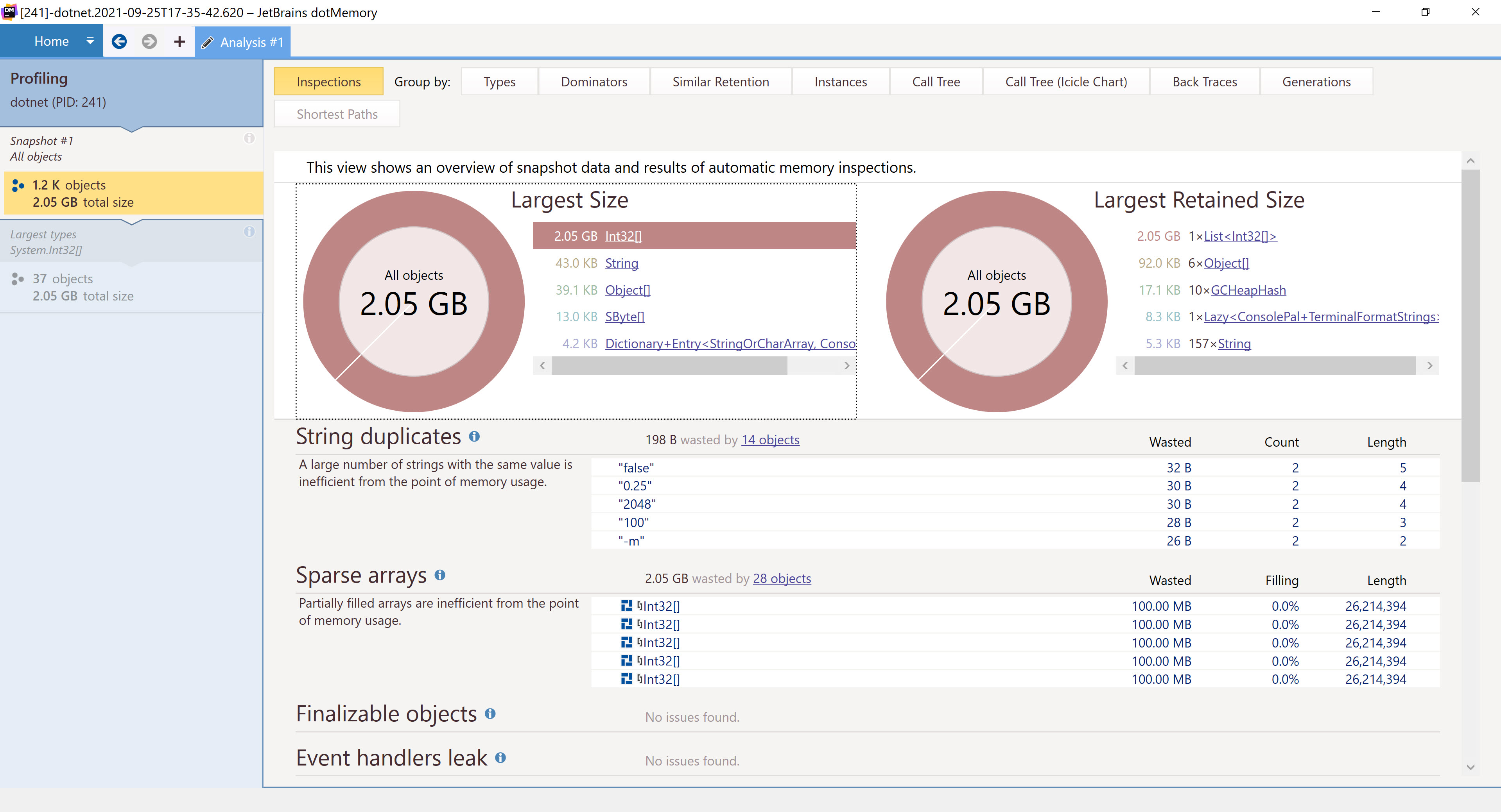Switch grouping to Dominators
Image resolution: width=1501 pixels, height=812 pixels.
click(594, 82)
